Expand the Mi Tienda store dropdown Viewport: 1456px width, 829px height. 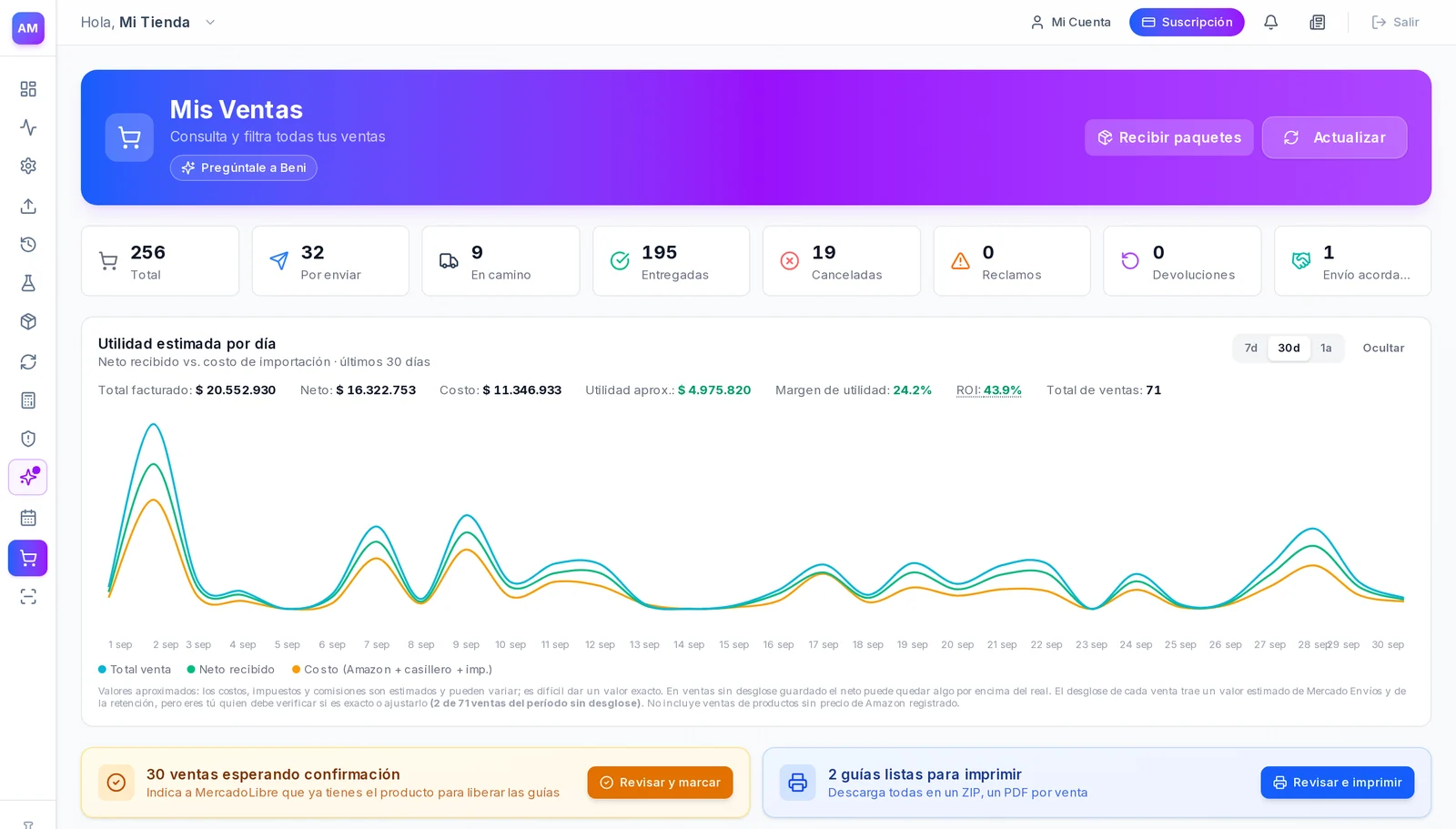click(x=210, y=22)
